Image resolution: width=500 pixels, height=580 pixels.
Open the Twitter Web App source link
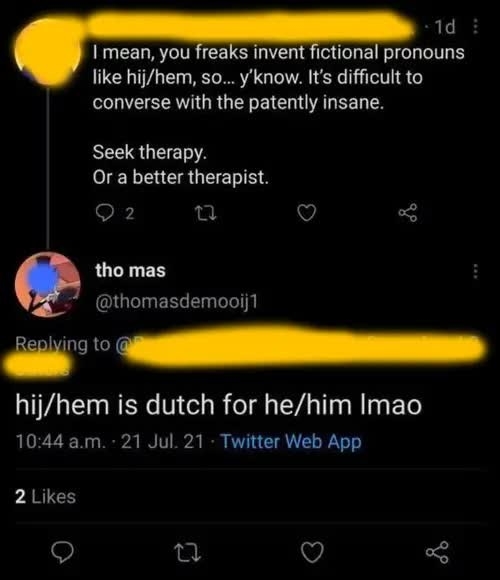pos(291,442)
